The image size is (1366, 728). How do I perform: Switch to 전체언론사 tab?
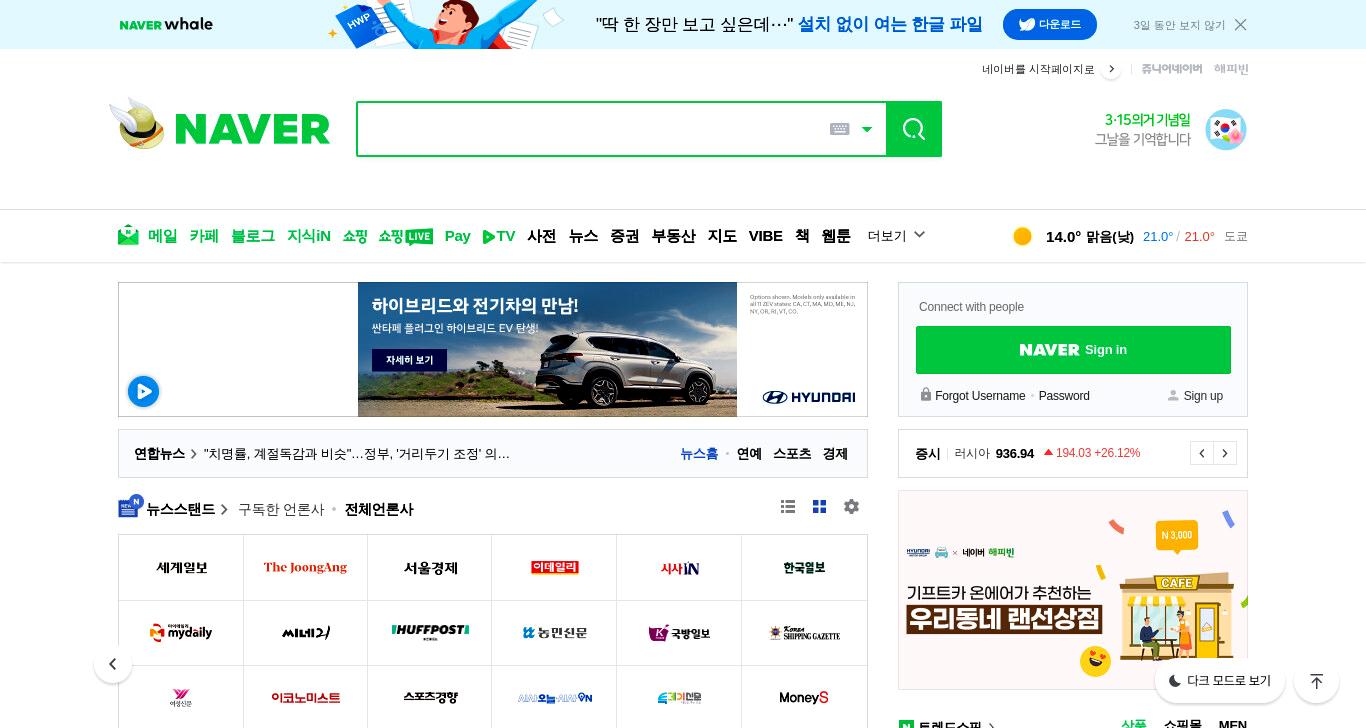[379, 509]
